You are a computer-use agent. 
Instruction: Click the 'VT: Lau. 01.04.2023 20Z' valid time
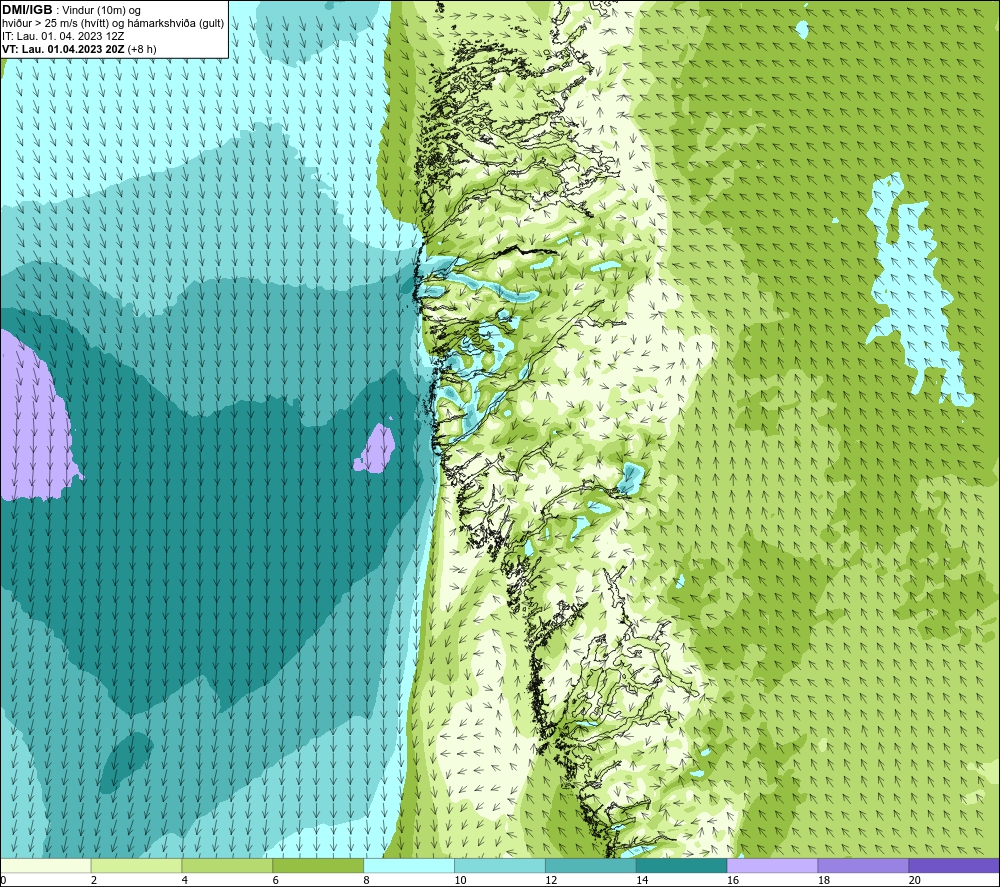[64, 49]
